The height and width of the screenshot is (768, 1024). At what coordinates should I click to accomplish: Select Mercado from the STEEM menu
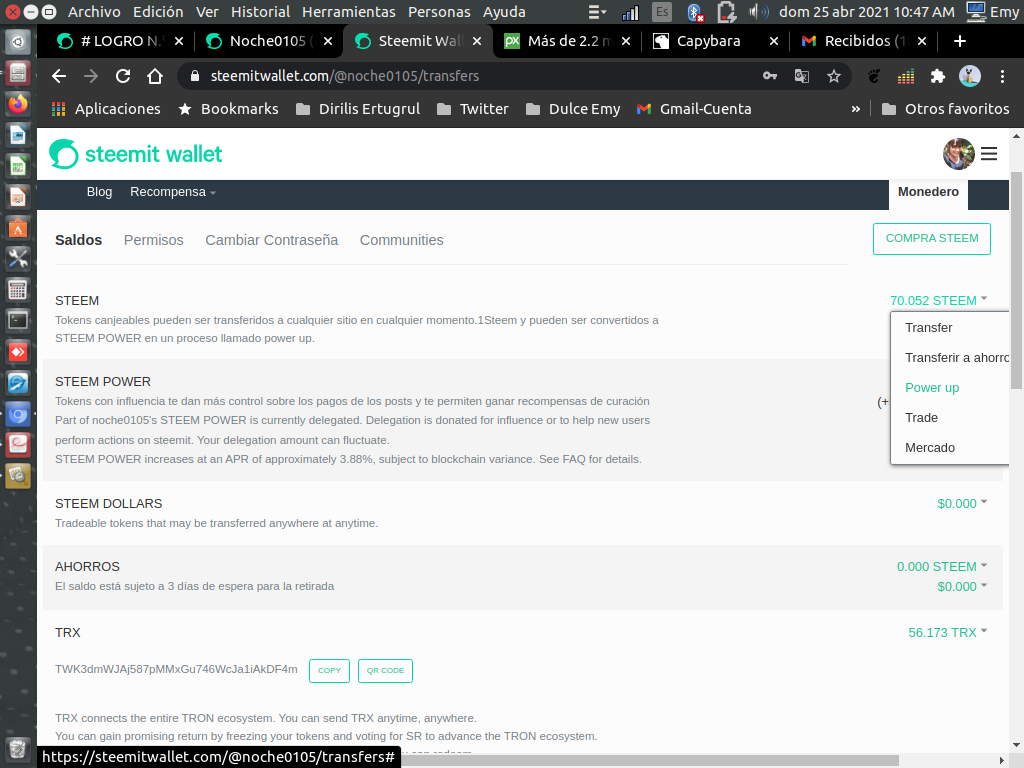coord(930,448)
